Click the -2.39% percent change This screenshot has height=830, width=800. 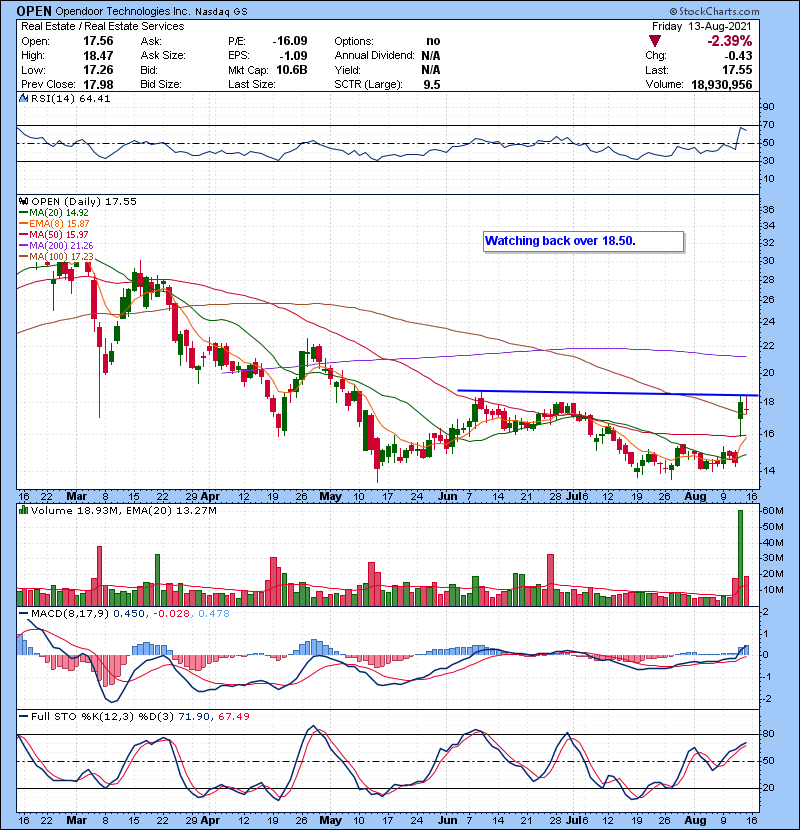(x=730, y=41)
